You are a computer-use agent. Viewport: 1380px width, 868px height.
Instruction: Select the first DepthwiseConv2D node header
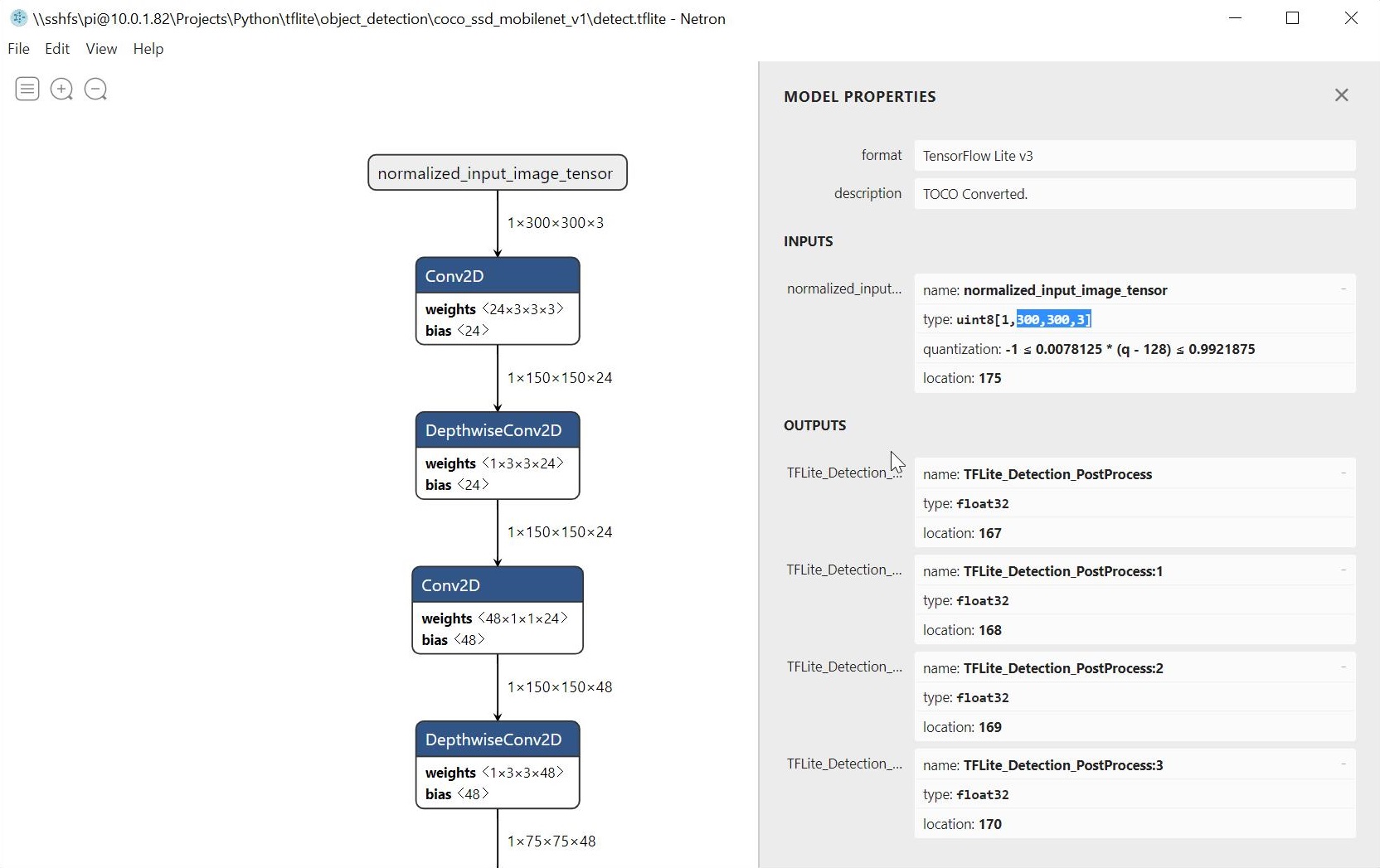(497, 430)
